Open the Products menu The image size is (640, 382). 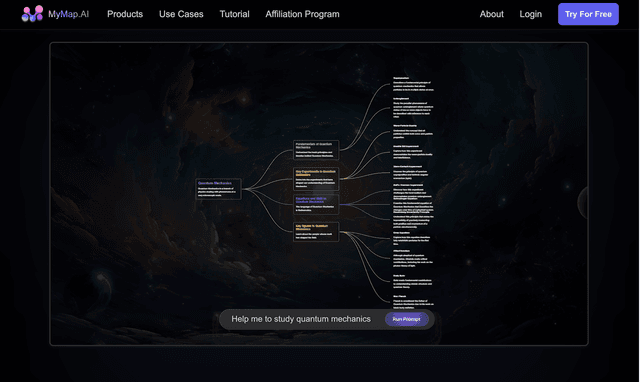[125, 14]
